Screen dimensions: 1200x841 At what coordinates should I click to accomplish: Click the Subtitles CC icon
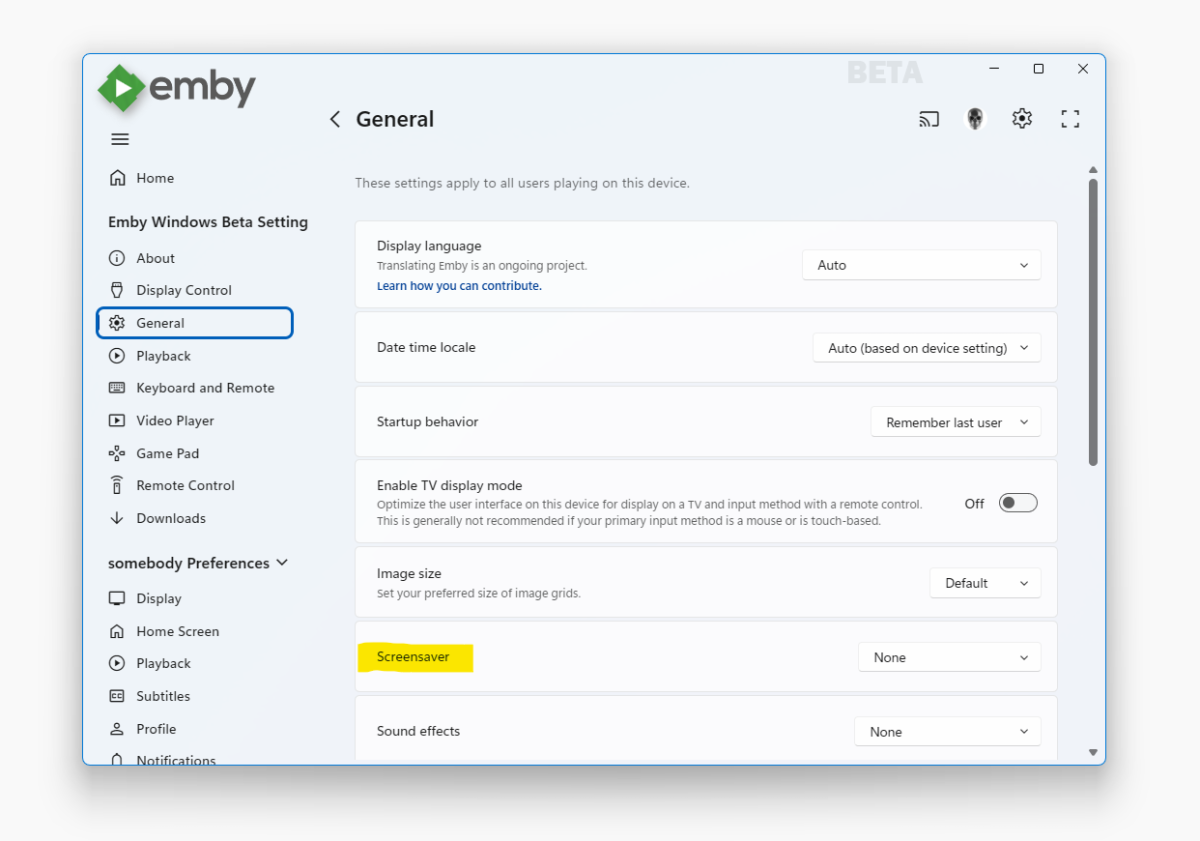click(117, 696)
